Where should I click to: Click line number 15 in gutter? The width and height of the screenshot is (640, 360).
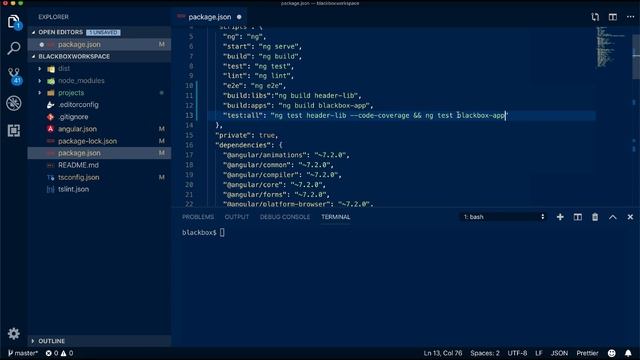189,135
